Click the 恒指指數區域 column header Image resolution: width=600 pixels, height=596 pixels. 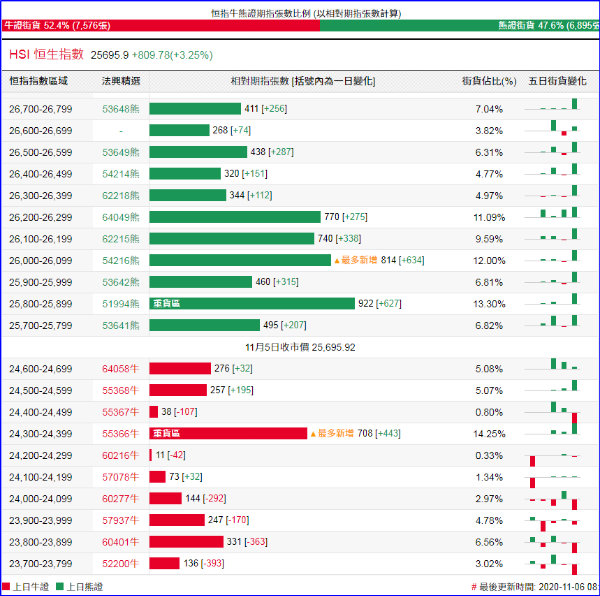[x=39, y=81]
